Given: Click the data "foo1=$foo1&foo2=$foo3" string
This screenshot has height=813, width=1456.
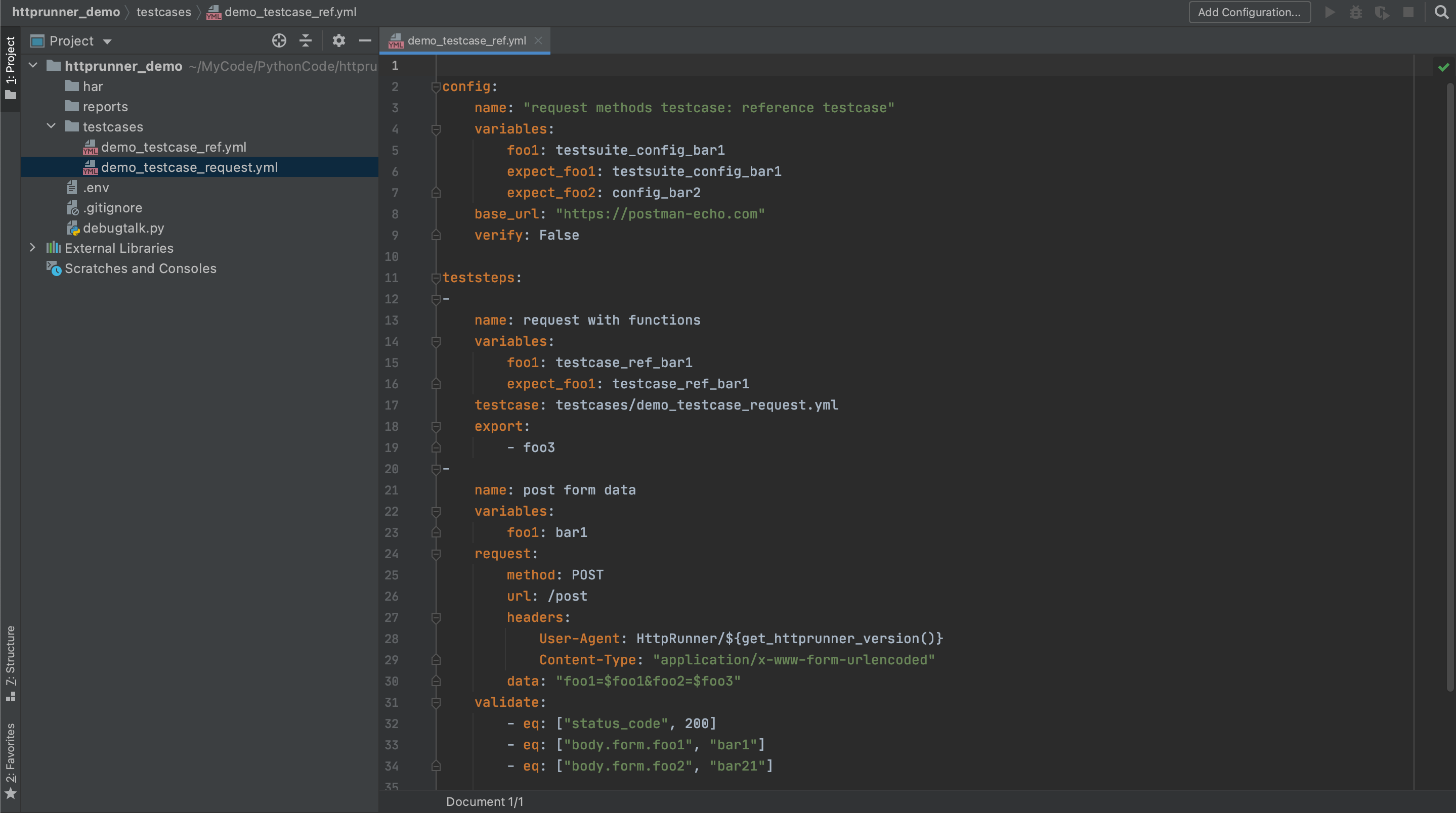Looking at the screenshot, I should pyautogui.click(x=648, y=682).
